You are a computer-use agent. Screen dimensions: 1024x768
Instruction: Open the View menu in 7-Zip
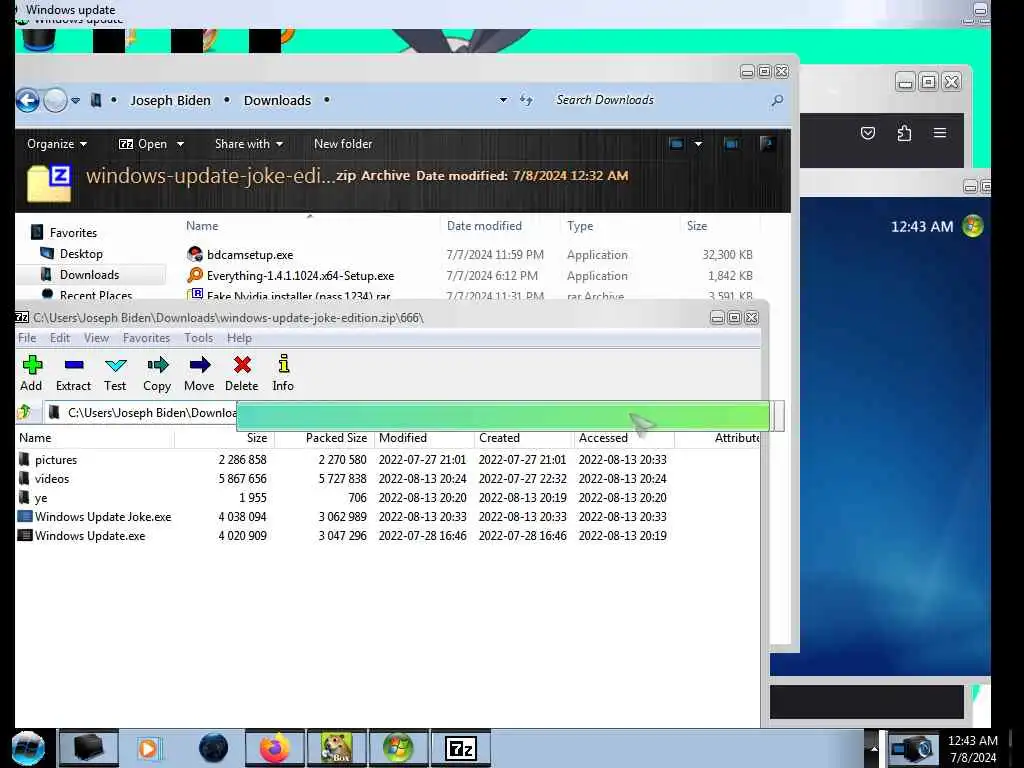pyautogui.click(x=96, y=338)
